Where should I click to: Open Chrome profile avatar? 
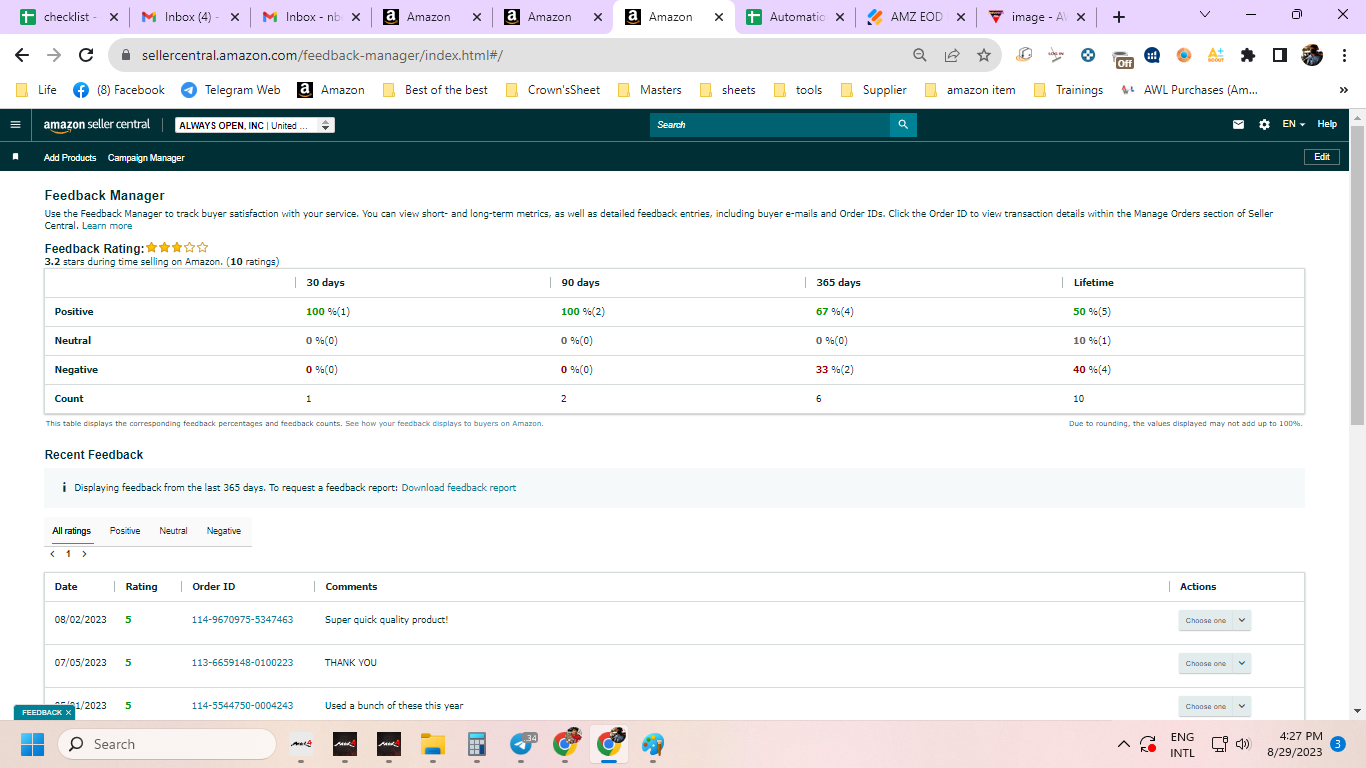coord(1312,56)
